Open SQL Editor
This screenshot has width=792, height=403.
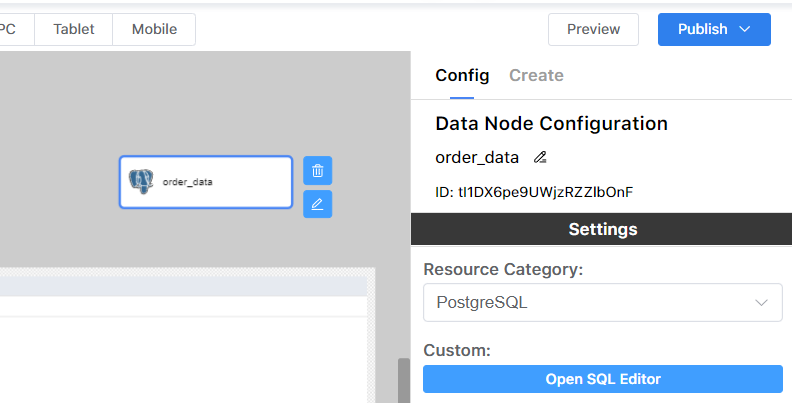[602, 379]
